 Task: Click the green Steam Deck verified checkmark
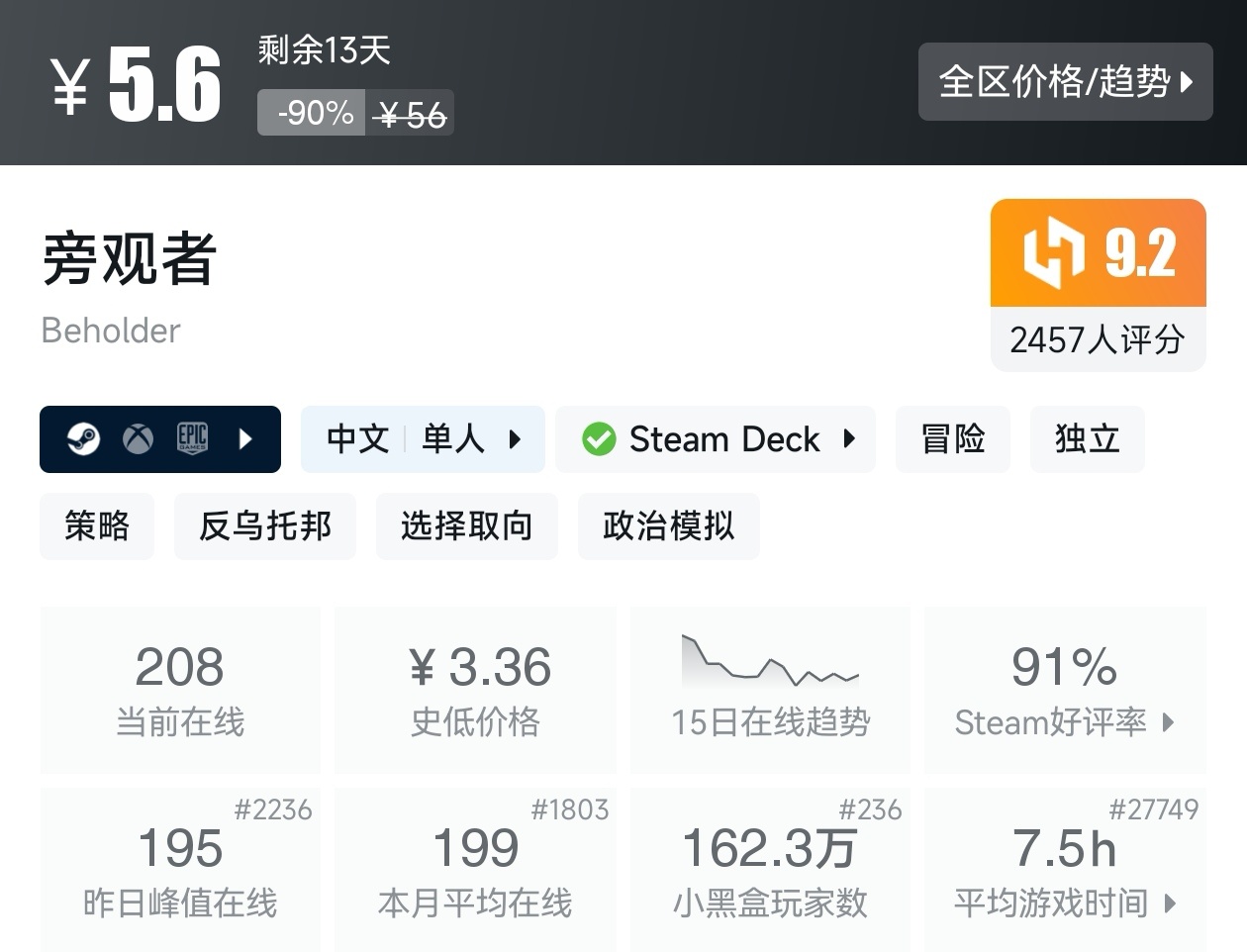coord(599,438)
